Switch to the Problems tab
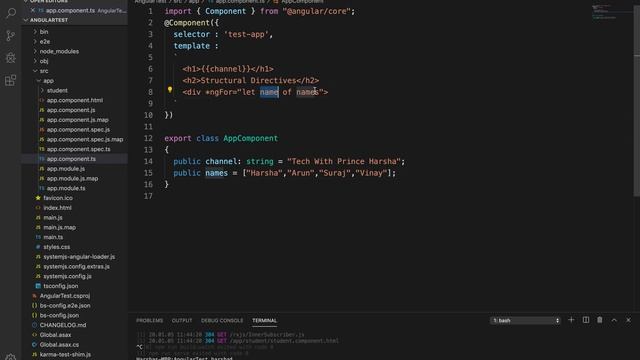640x360 pixels. (x=149, y=320)
